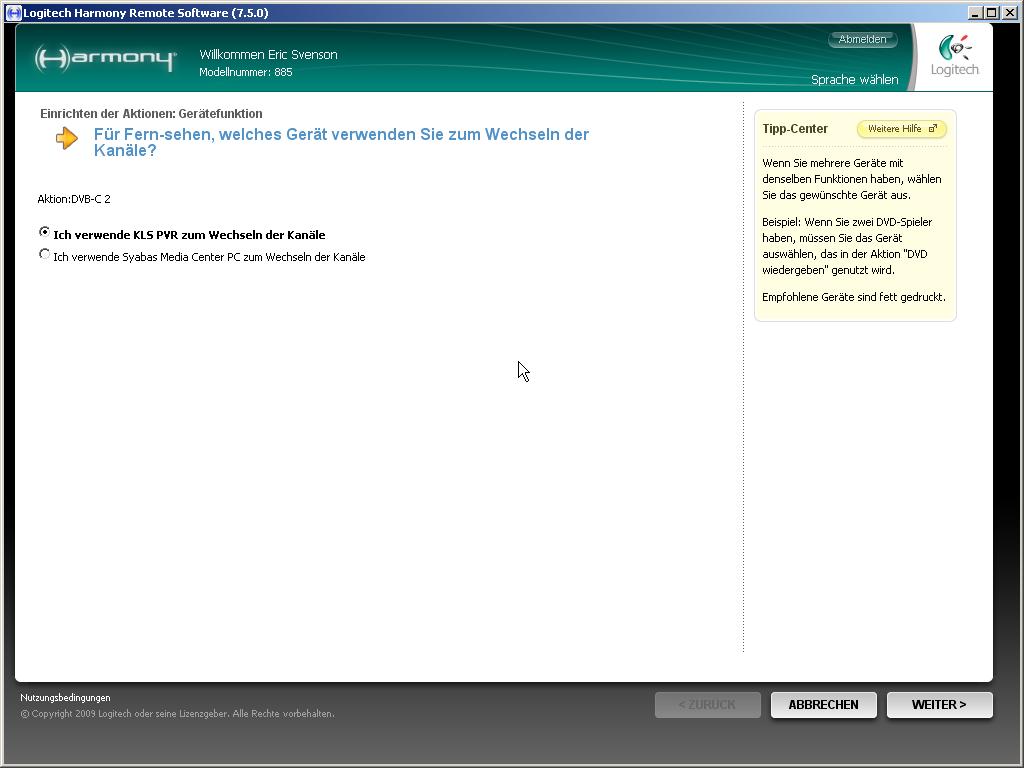Screen dimensions: 1024x768
Task: Minimize the Harmony Remote Software window
Action: (x=975, y=12)
